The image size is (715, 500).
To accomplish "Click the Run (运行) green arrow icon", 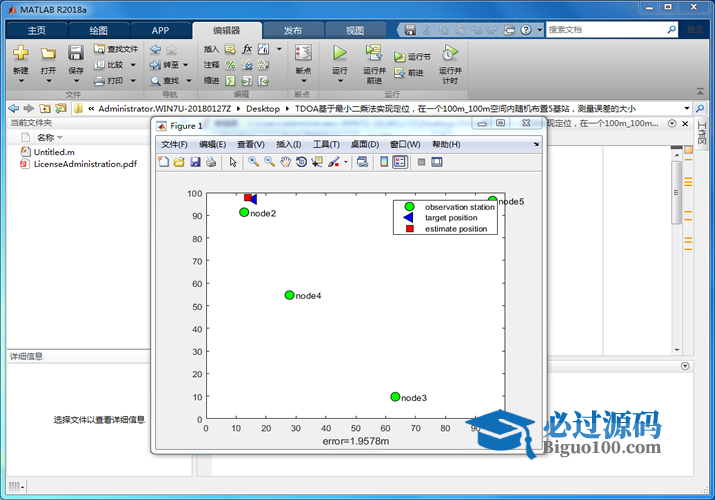I will pos(339,53).
